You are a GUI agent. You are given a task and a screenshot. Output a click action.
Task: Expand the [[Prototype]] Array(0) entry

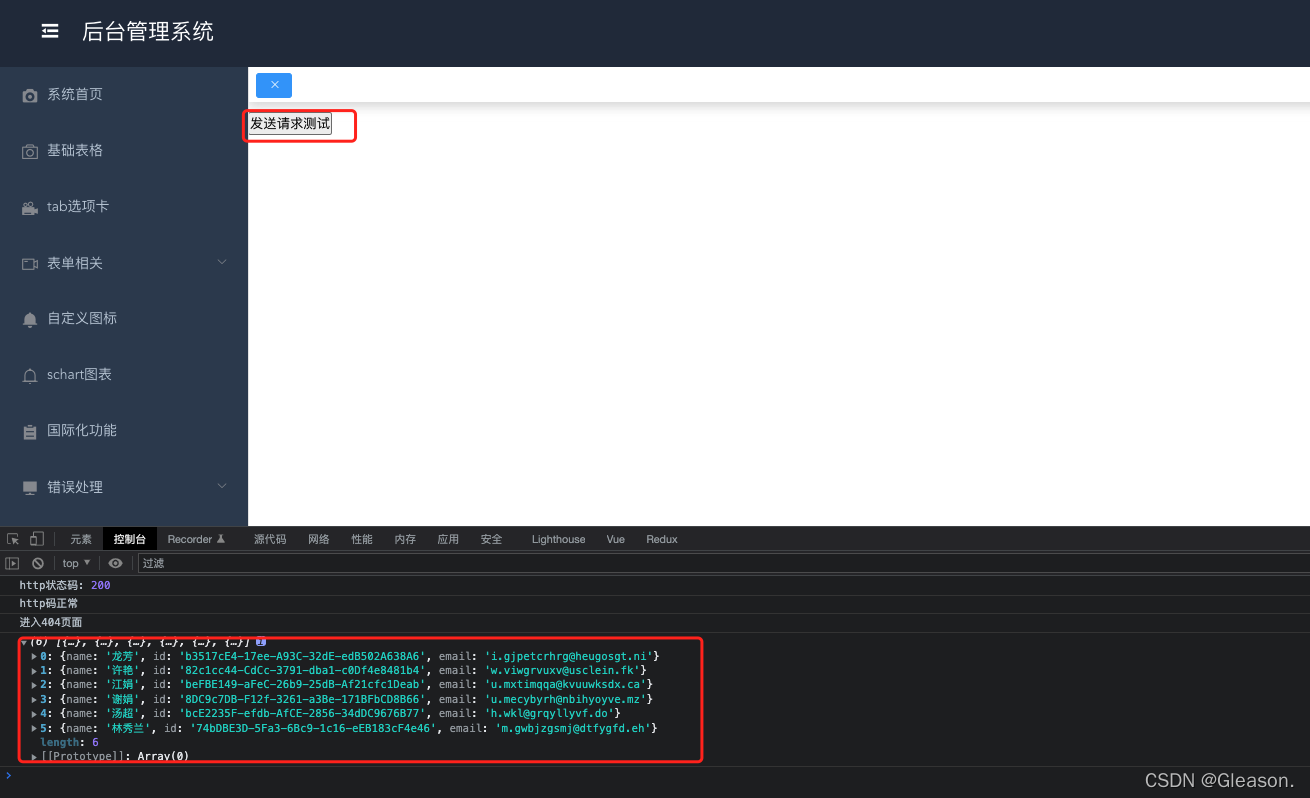35,757
